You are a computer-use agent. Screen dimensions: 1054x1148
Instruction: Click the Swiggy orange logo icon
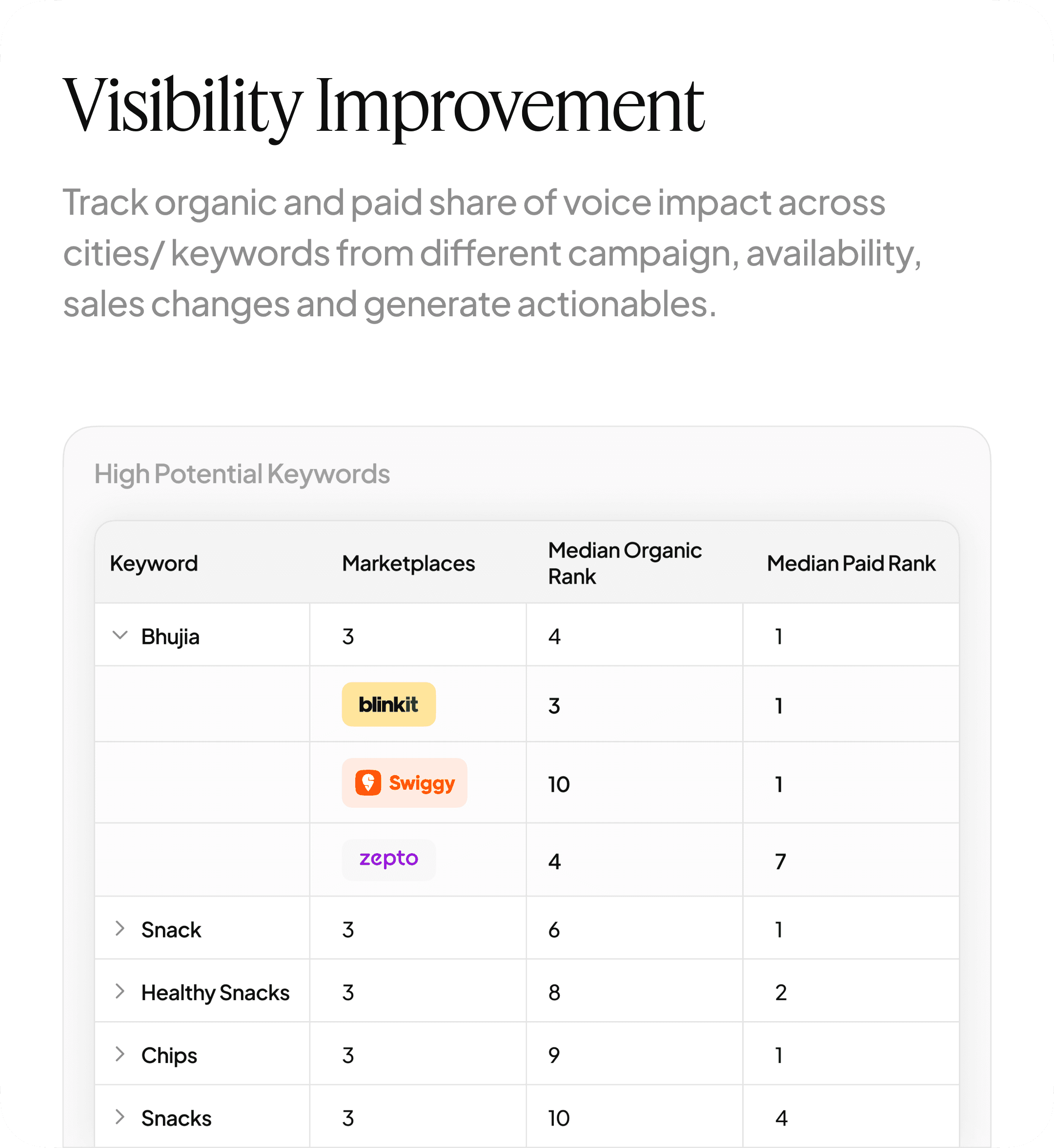pos(368,782)
